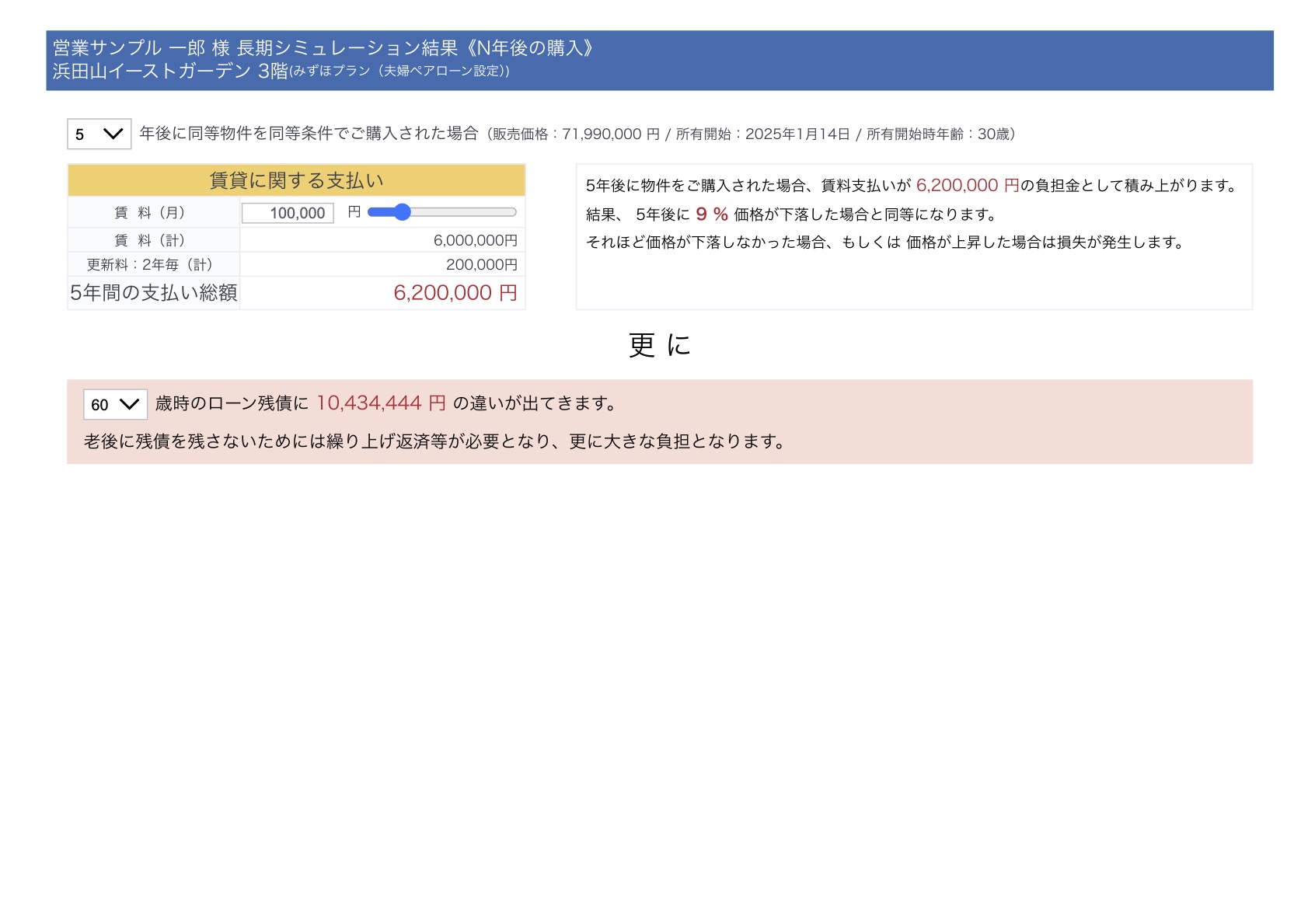
Task: Select the 6,000,000円 rent total value
Action: 475,241
